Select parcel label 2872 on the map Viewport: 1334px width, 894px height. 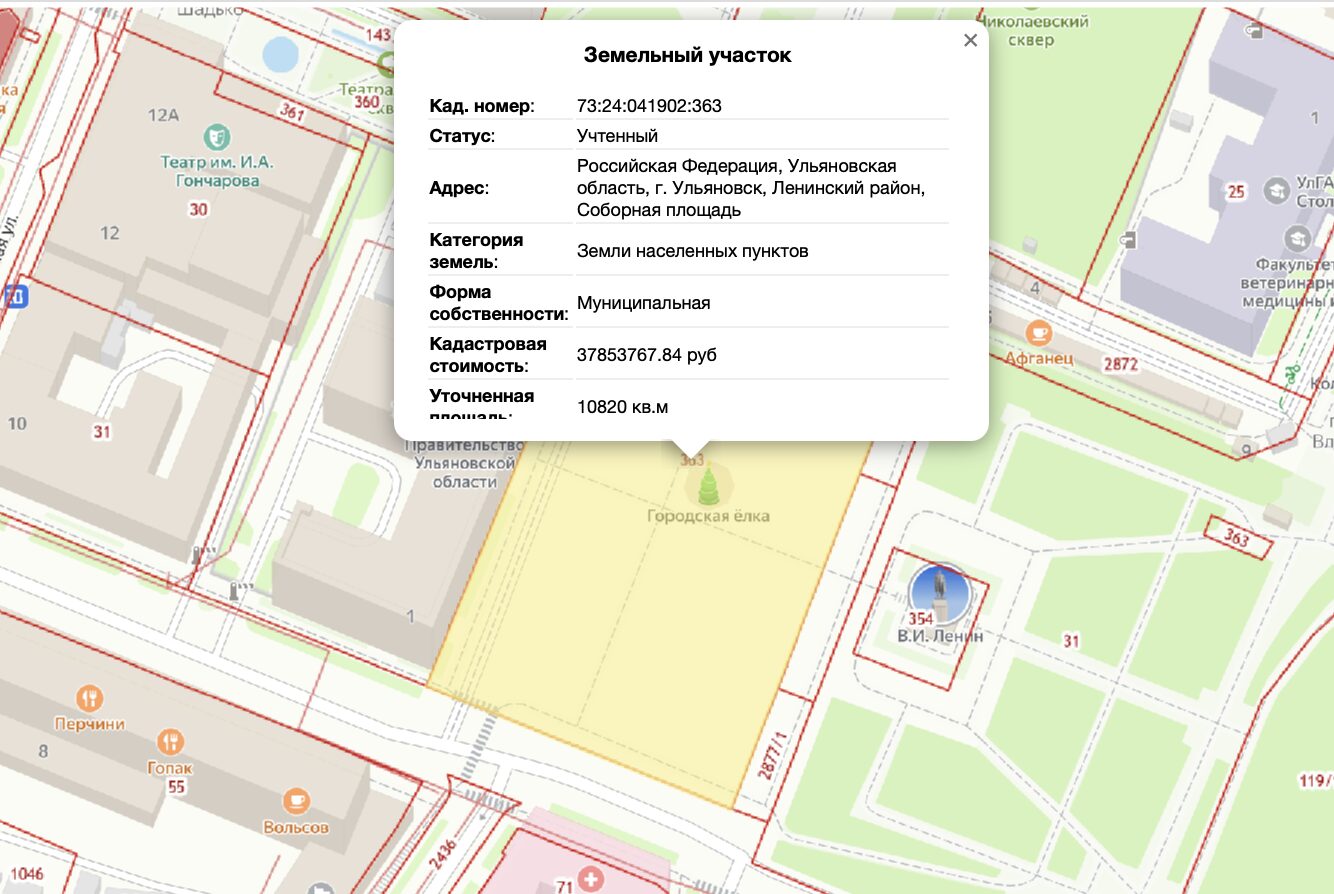click(x=1120, y=364)
